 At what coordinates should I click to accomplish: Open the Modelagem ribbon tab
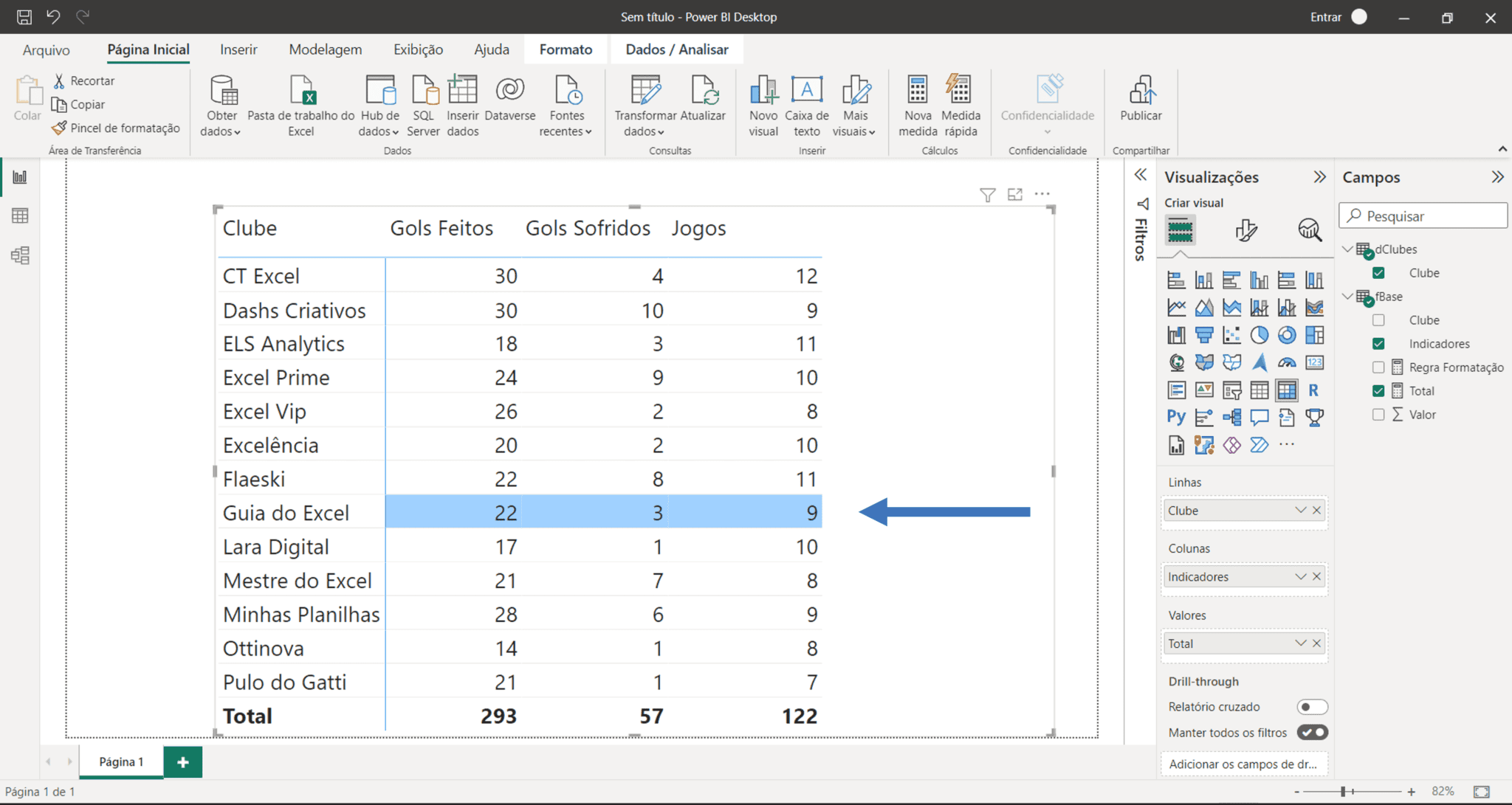325,49
